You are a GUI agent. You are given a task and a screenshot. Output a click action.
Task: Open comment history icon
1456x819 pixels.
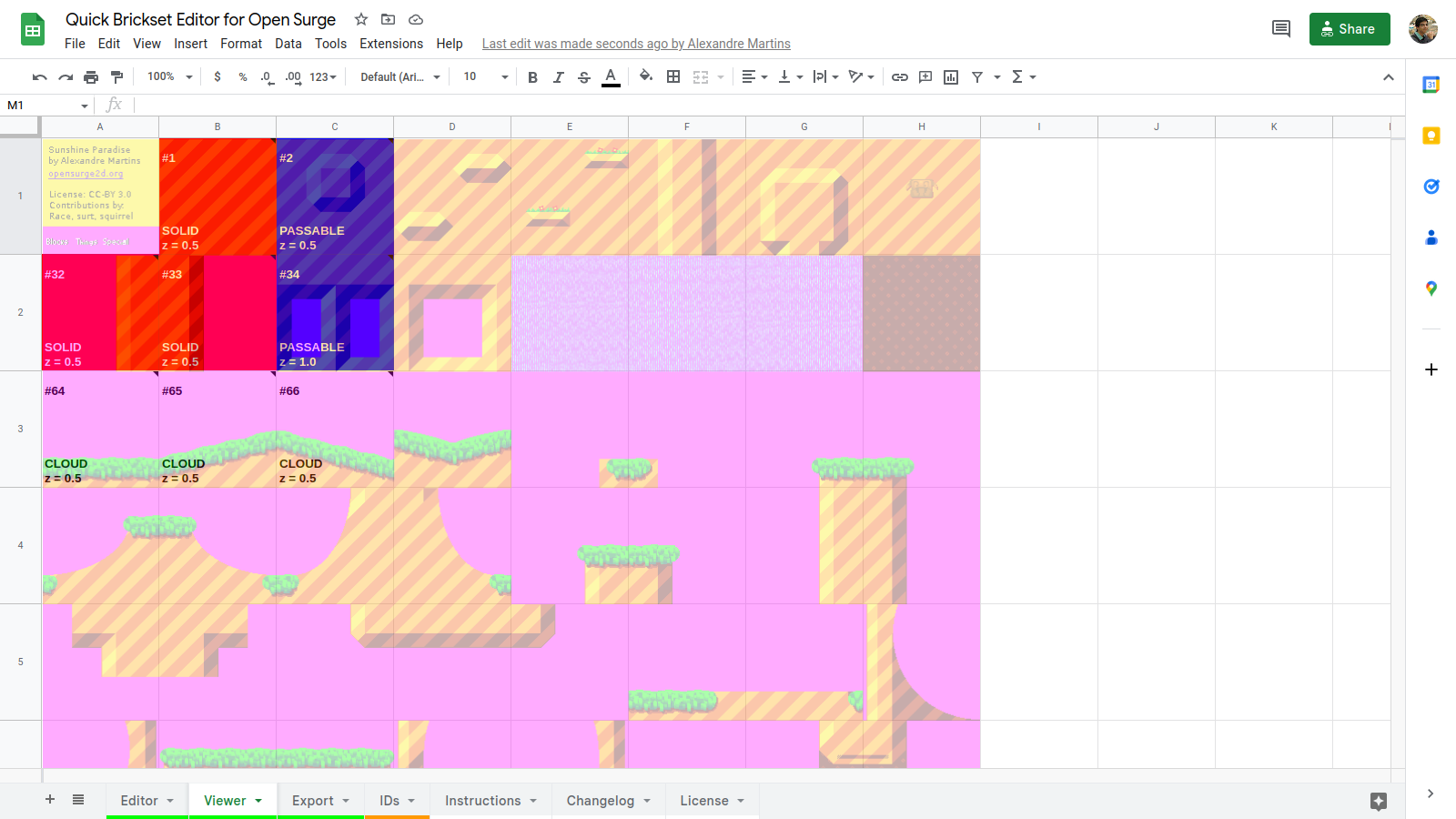1281,29
